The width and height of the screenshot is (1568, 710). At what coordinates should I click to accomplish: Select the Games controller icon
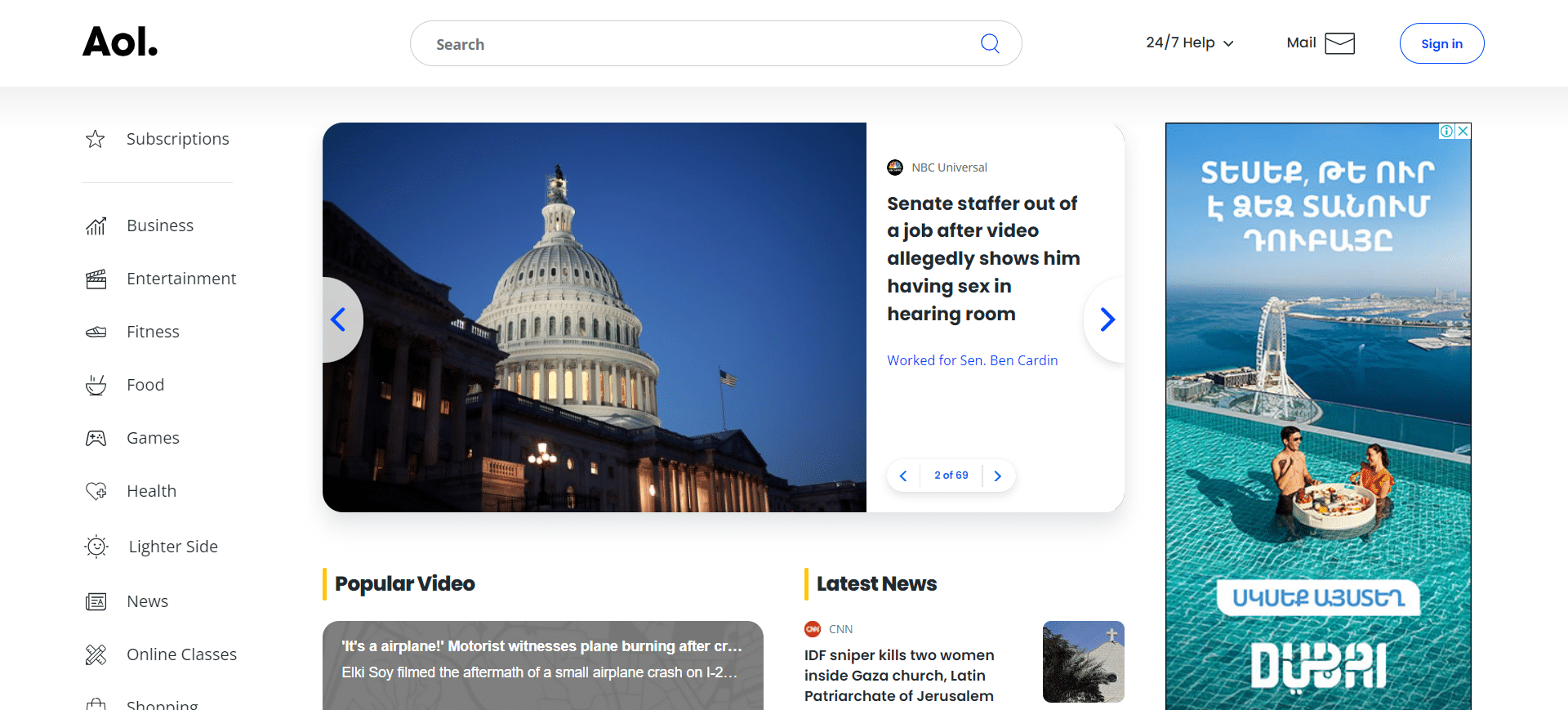coord(96,438)
